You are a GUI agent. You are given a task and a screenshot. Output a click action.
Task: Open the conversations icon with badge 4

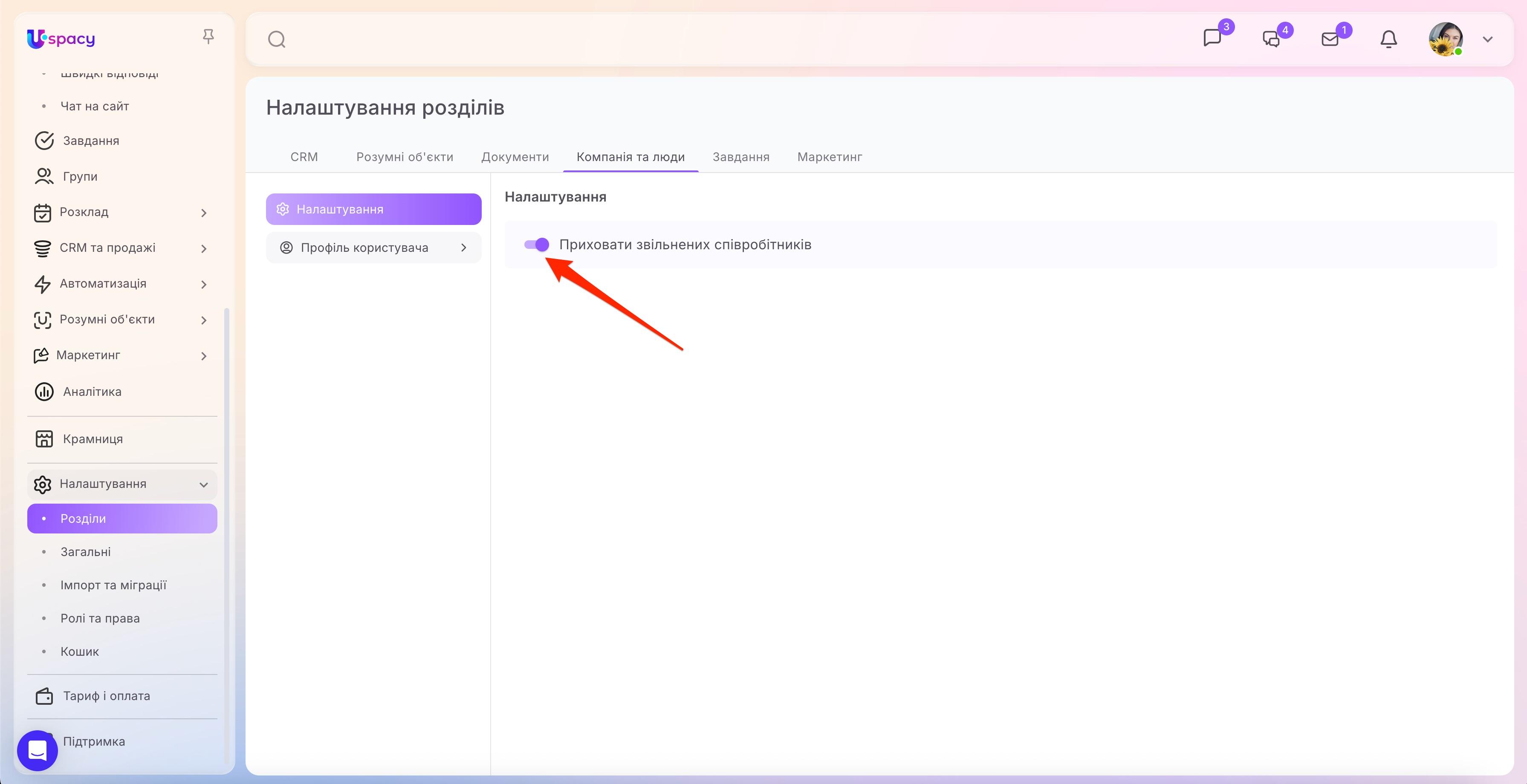1271,39
